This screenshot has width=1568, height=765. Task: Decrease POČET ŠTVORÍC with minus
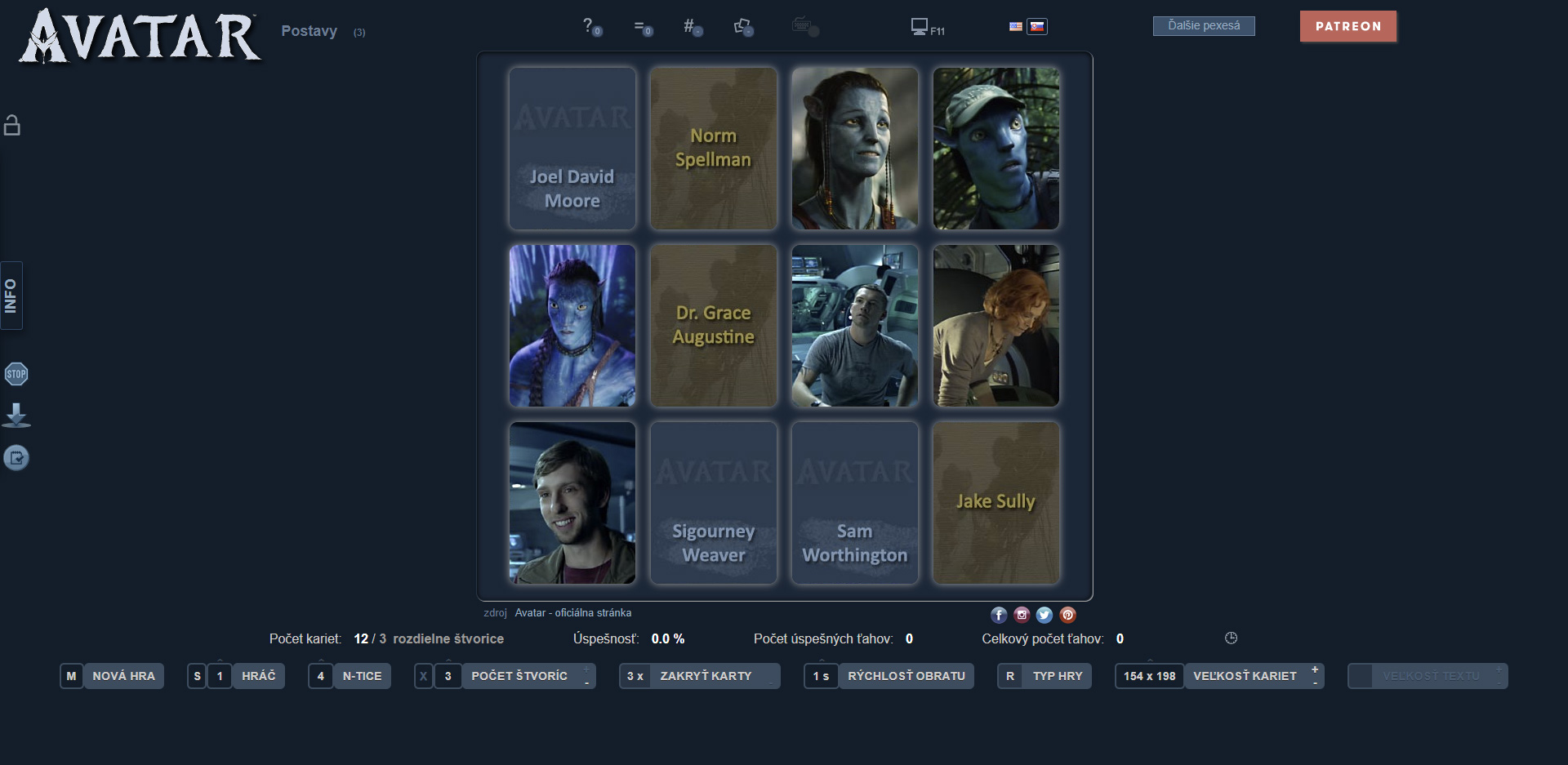click(x=586, y=683)
